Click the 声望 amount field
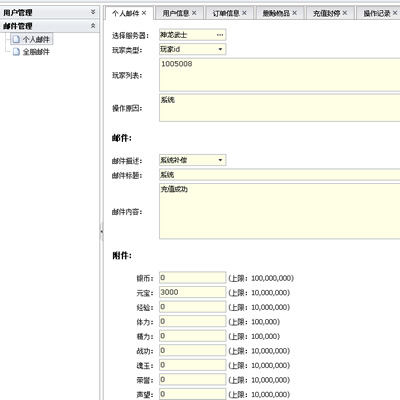Viewport: 400px width, 400px height. click(x=193, y=394)
